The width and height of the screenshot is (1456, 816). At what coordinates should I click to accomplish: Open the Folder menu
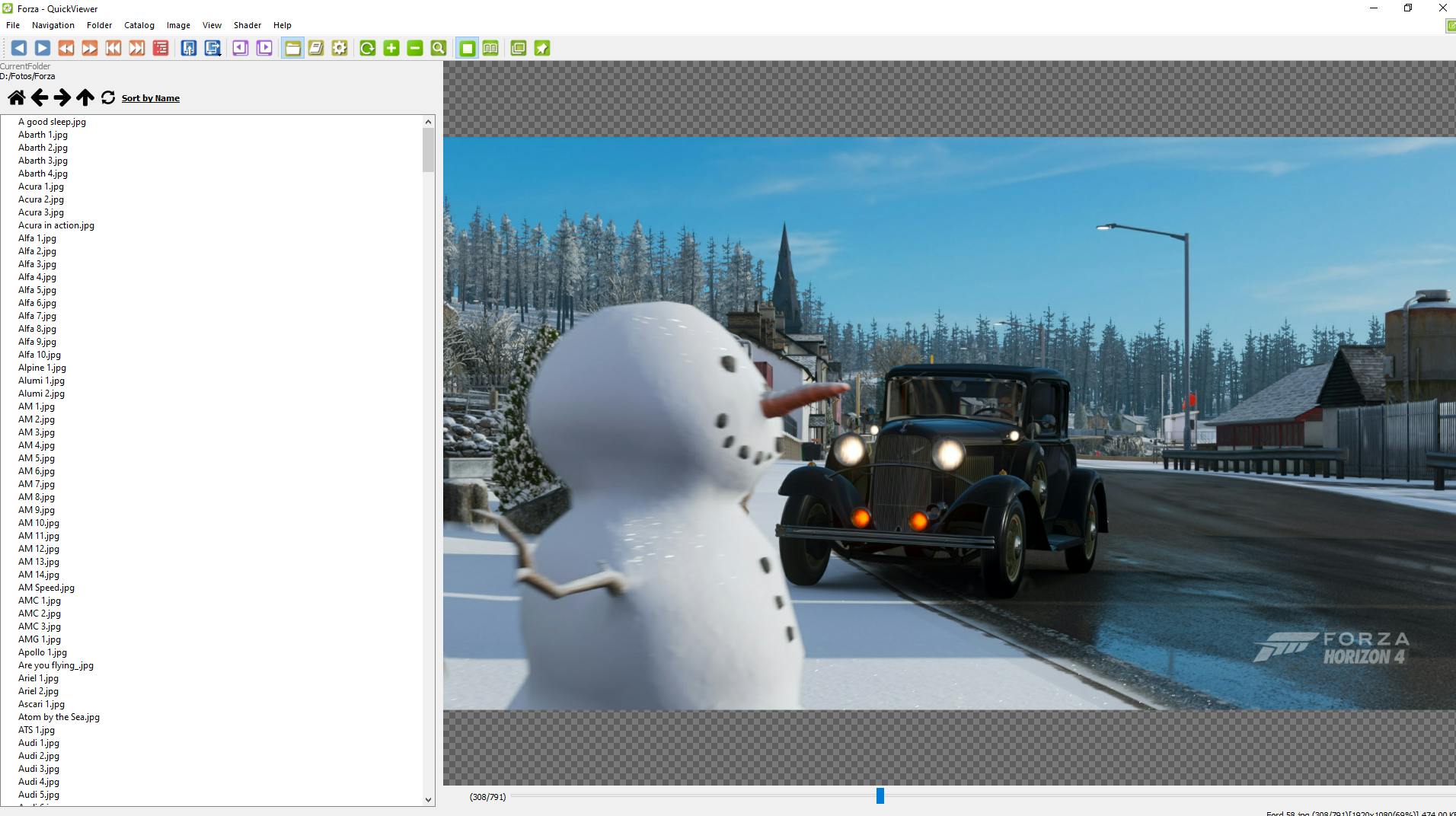point(99,25)
